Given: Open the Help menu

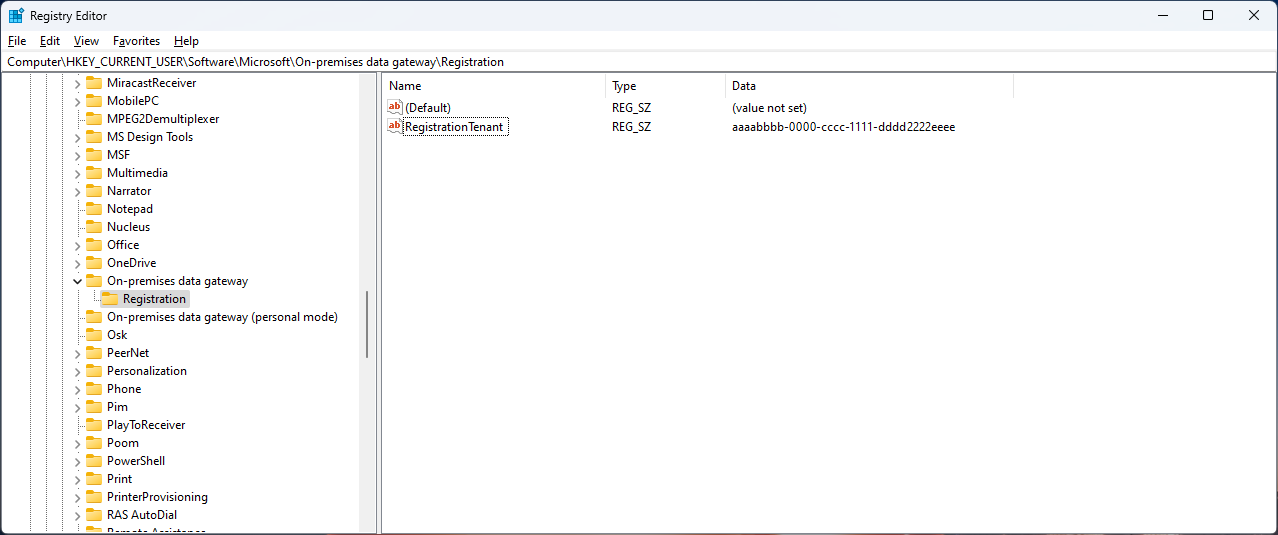Looking at the screenshot, I should (186, 41).
